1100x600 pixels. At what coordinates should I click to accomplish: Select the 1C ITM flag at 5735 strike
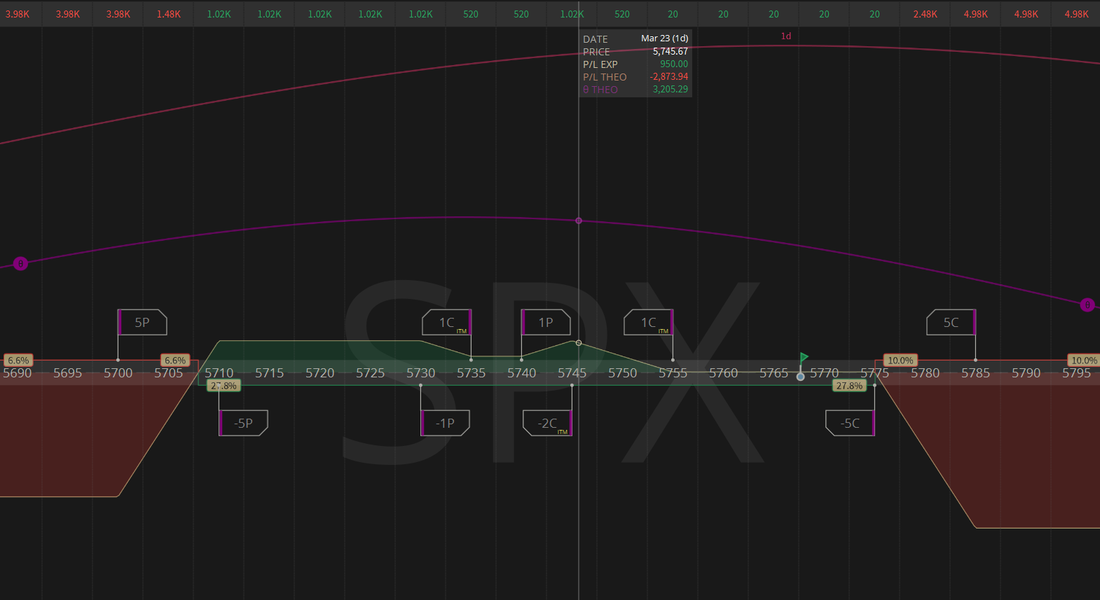point(447,322)
